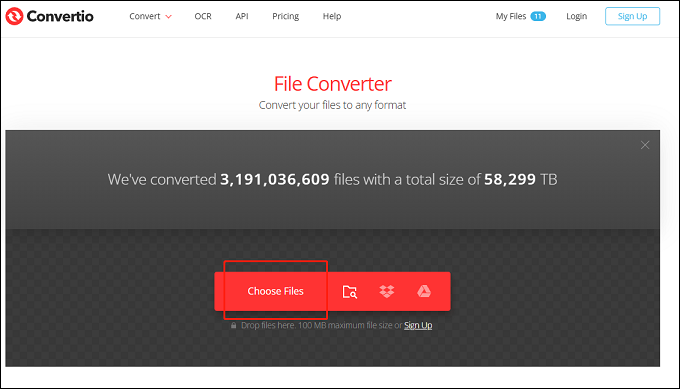Open My Files list
This screenshot has height=389, width=680.
click(x=511, y=16)
